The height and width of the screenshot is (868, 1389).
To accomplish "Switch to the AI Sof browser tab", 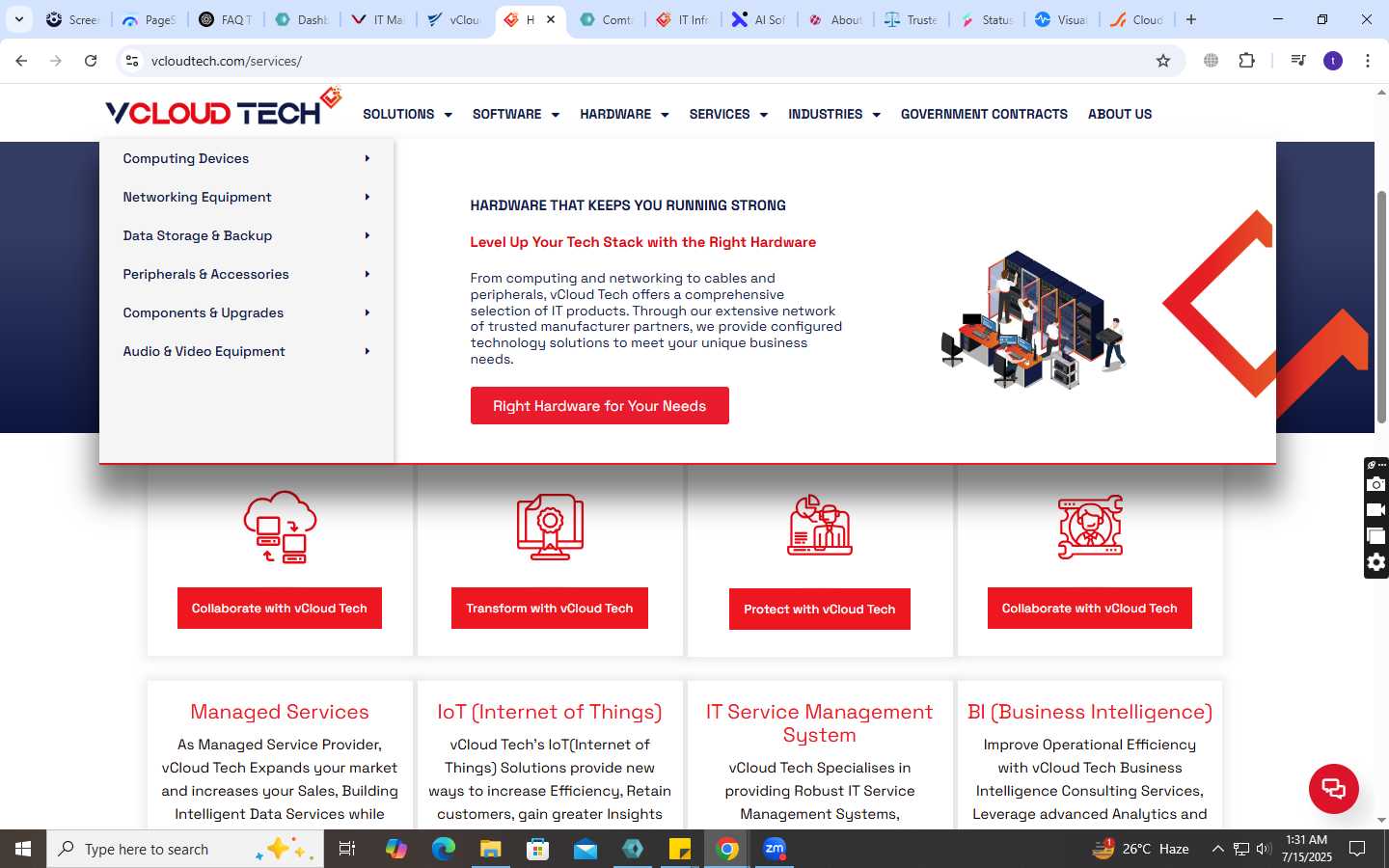I will [758, 19].
